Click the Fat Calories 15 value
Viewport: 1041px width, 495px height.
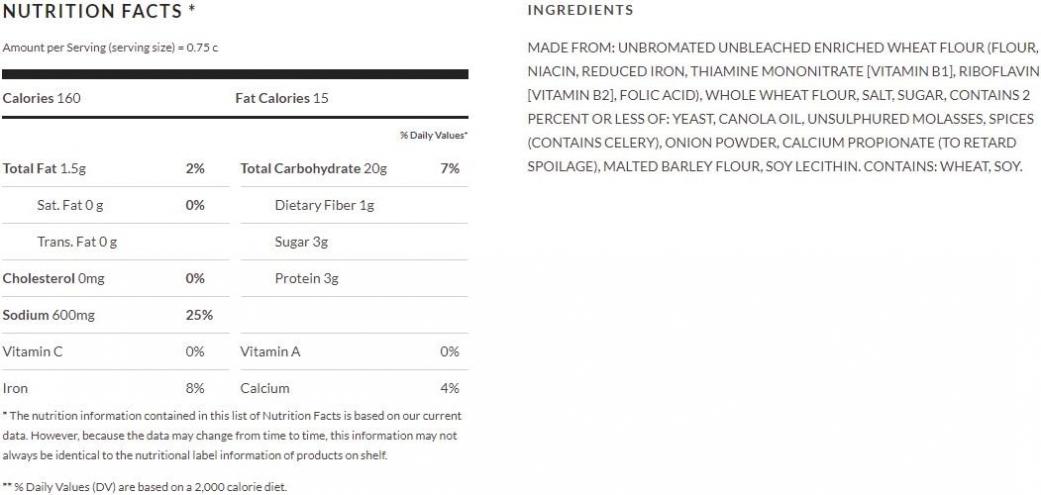point(282,98)
